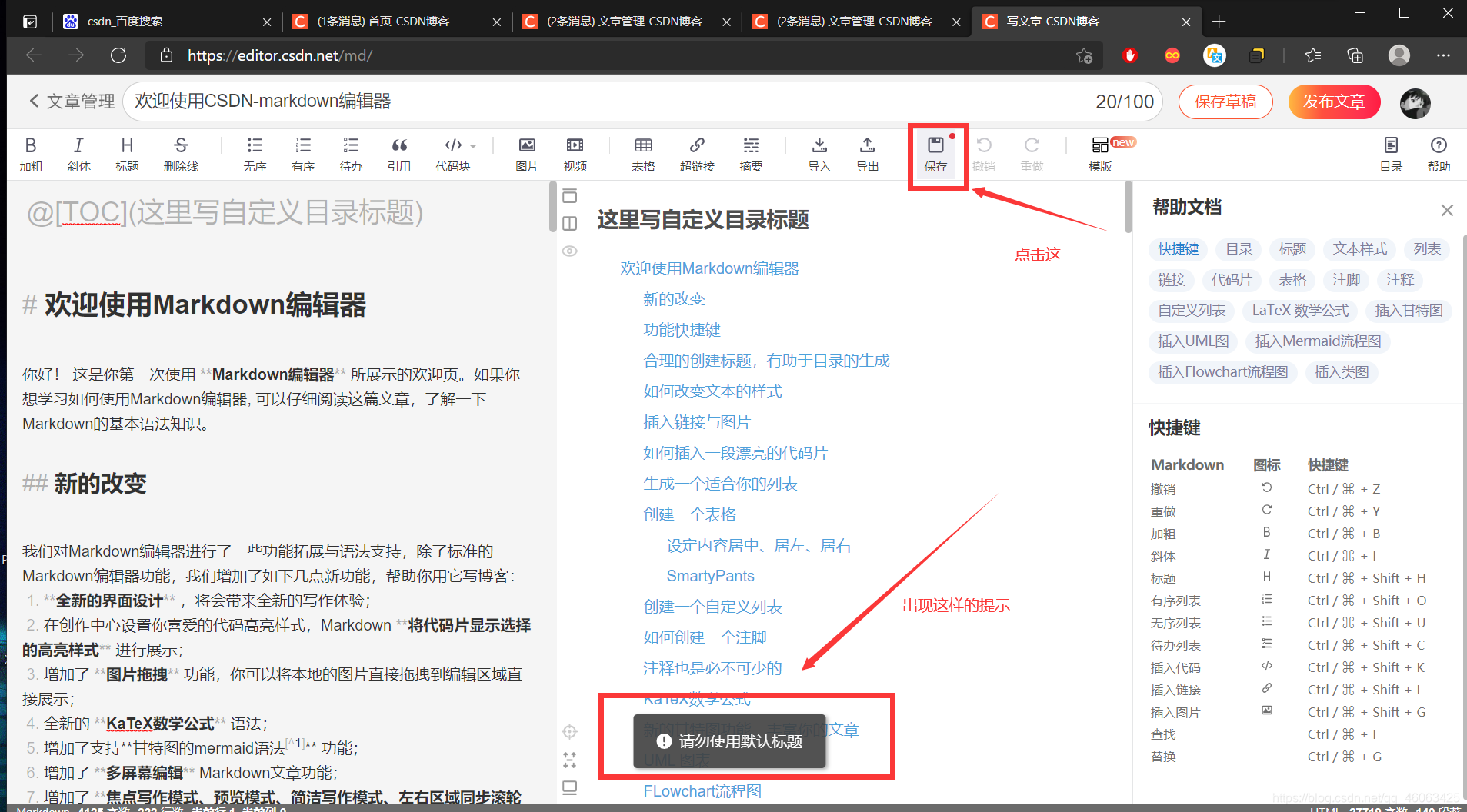
Task: Open user avatar in editor header
Action: point(1415,103)
